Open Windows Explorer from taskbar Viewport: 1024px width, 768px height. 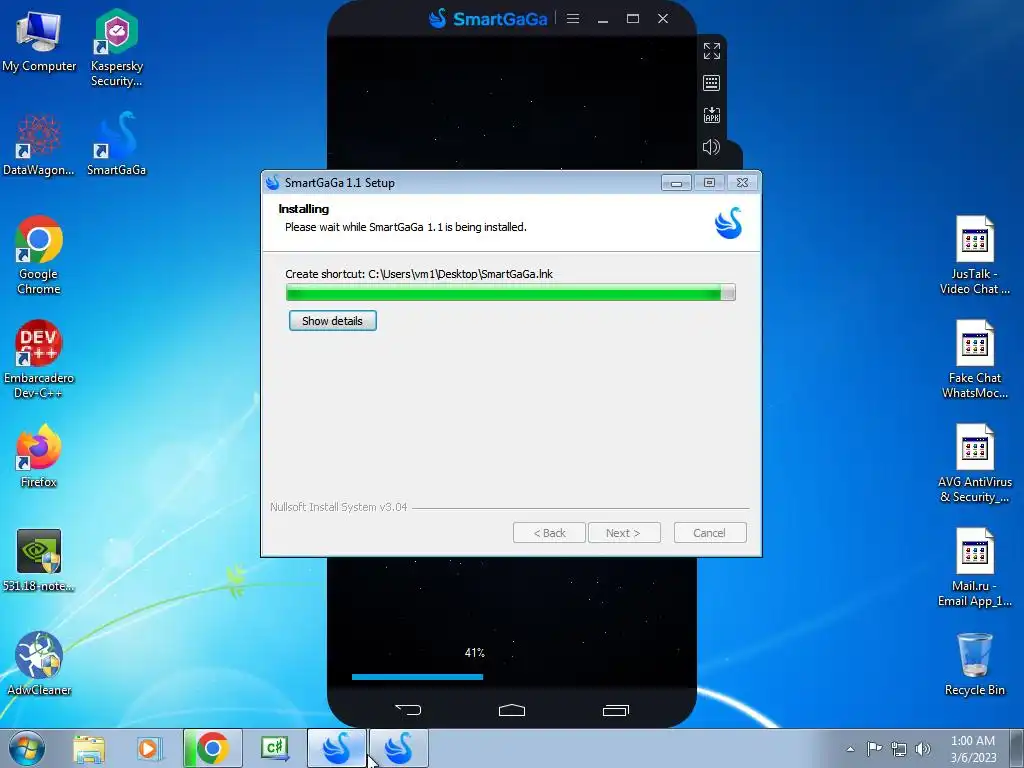click(89, 748)
